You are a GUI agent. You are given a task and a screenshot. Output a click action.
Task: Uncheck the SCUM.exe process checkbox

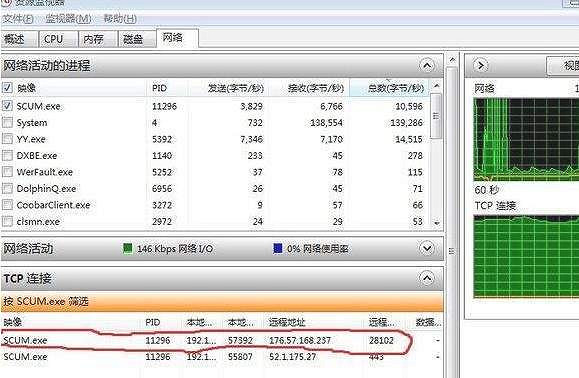coord(7,106)
